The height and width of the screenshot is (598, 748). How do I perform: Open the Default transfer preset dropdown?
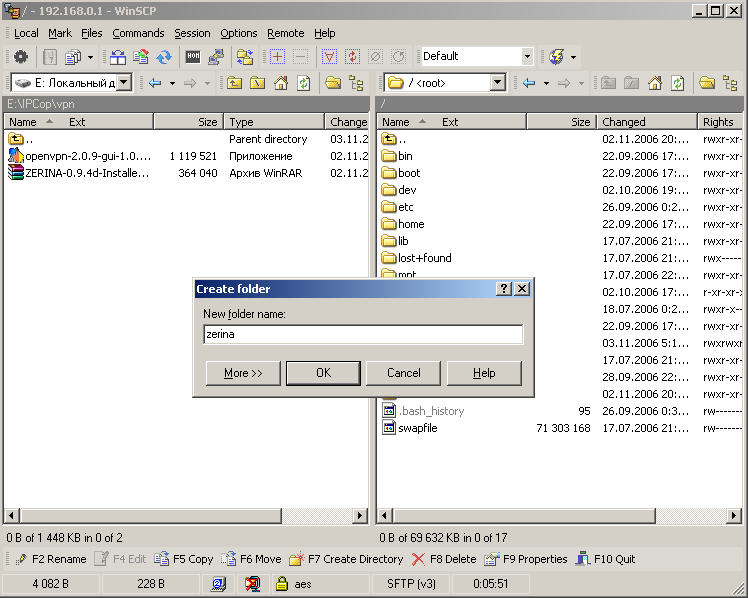tap(527, 56)
